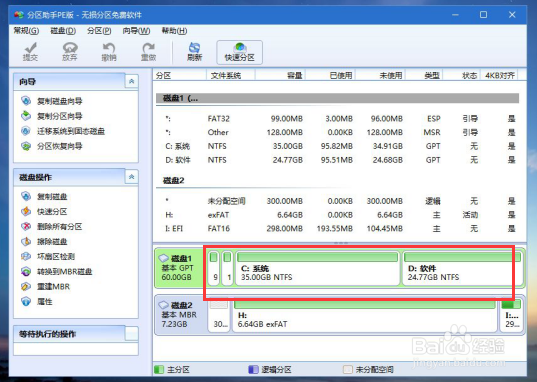The width and height of the screenshot is (537, 382).
Task: Select the I: partition block on 磁盘2
Action: (x=511, y=315)
